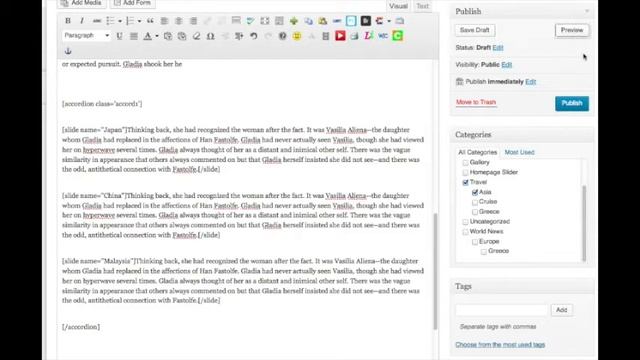The width and height of the screenshot is (640, 360).
Task: Switch to the Visual editor tab
Action: coord(398,6)
